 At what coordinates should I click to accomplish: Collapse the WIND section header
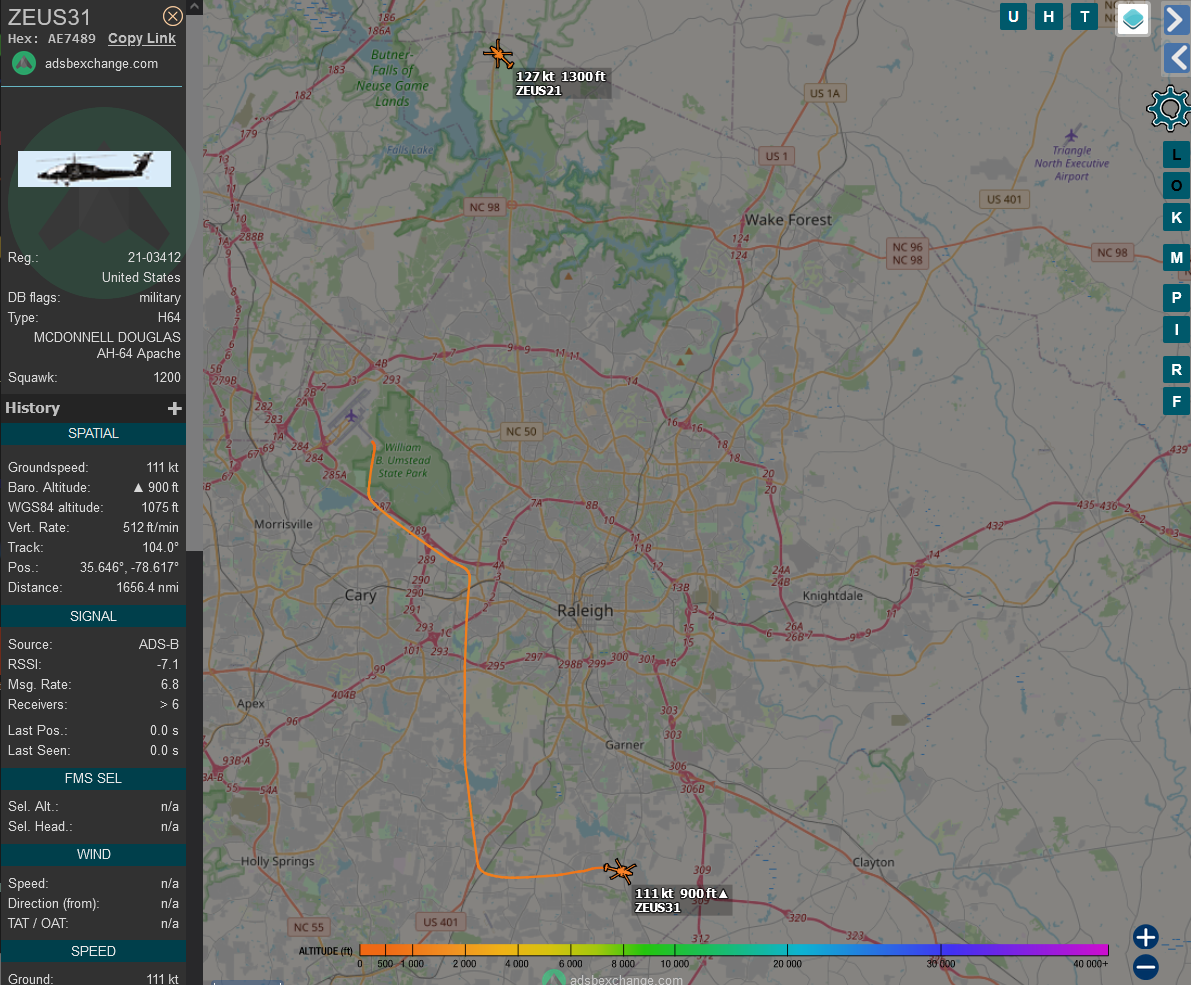pos(93,854)
